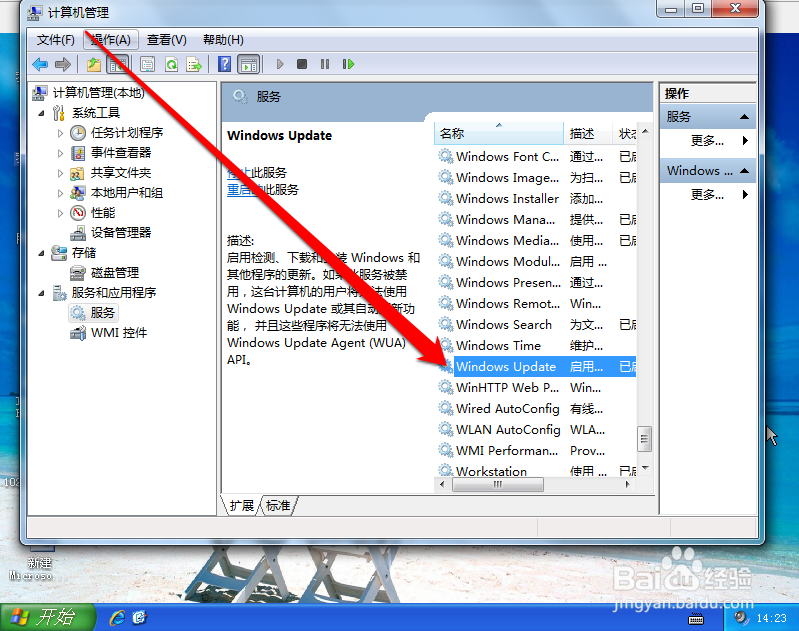Click the 重启动此服务 link

(263, 190)
